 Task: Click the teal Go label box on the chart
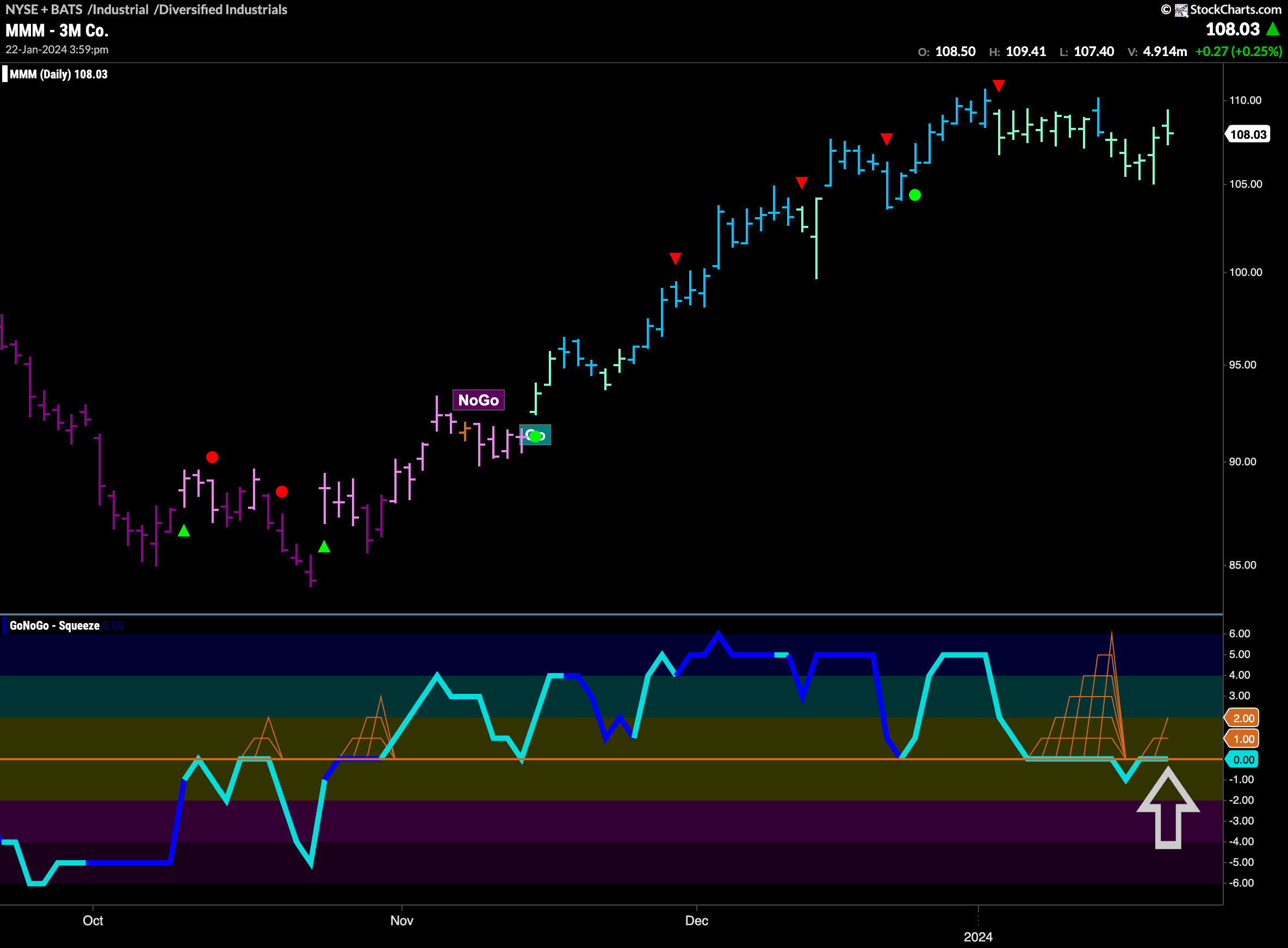click(535, 435)
